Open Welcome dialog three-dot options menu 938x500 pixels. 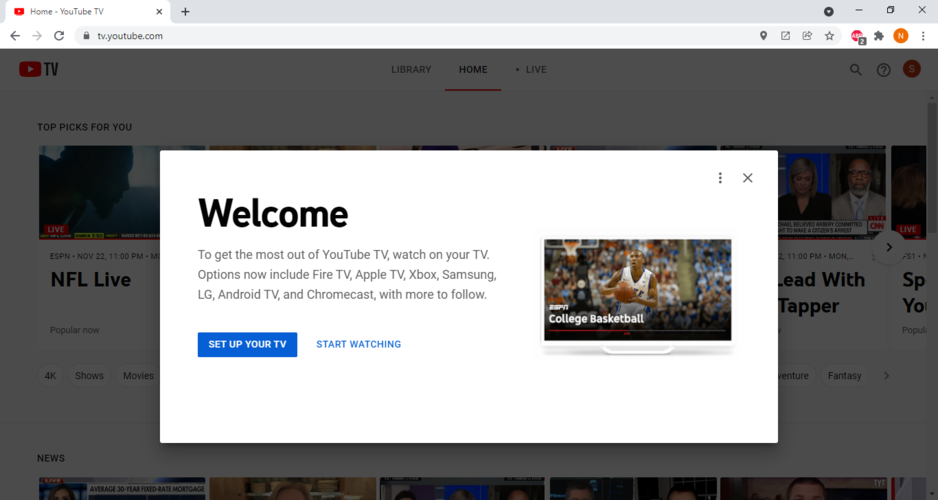[x=720, y=178]
